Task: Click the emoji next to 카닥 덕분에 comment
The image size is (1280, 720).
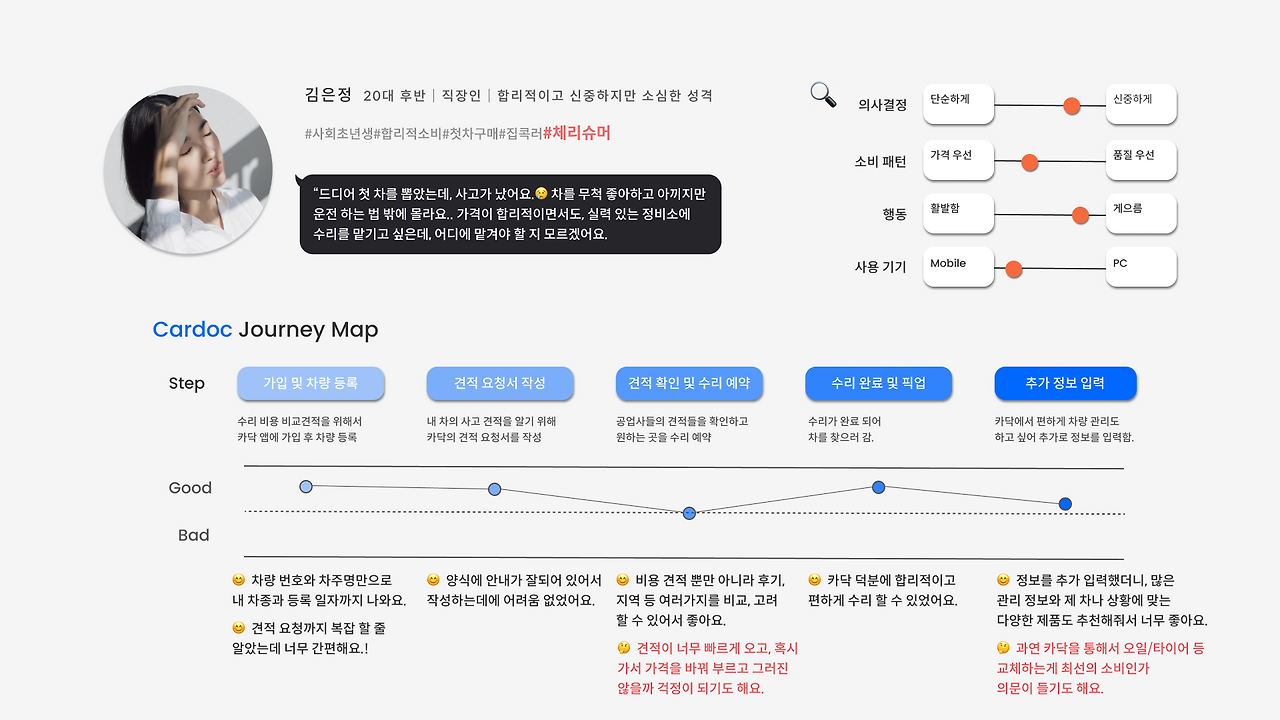Action: 814,579
